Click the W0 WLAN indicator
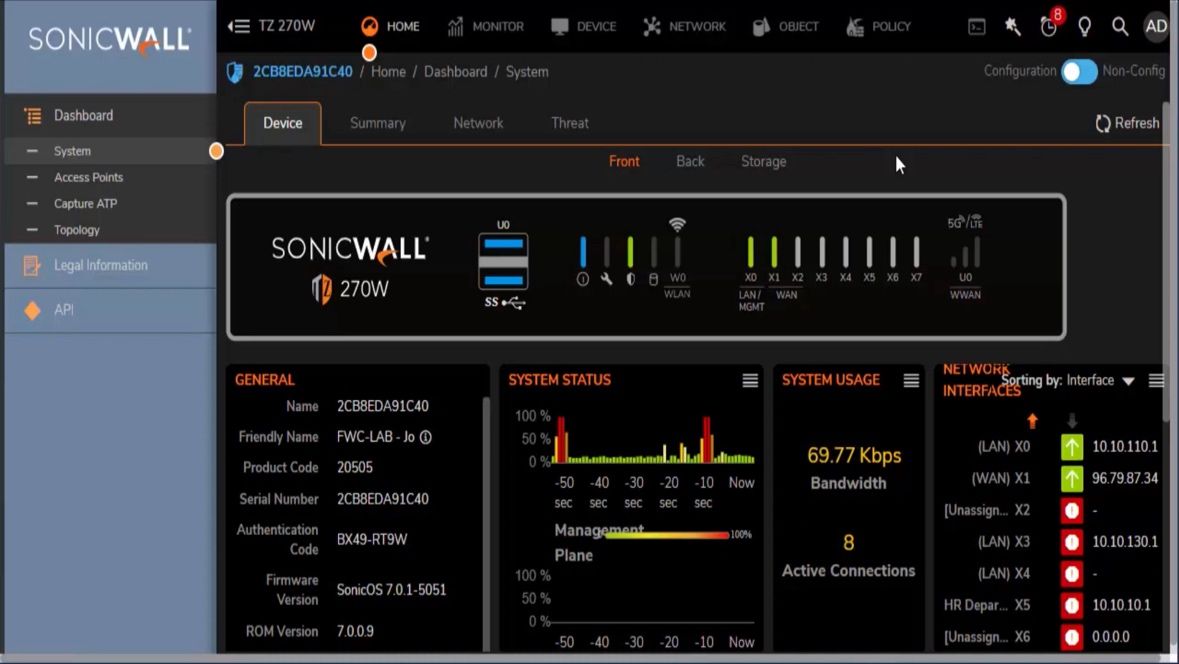Viewport: 1179px width, 664px height. click(677, 259)
